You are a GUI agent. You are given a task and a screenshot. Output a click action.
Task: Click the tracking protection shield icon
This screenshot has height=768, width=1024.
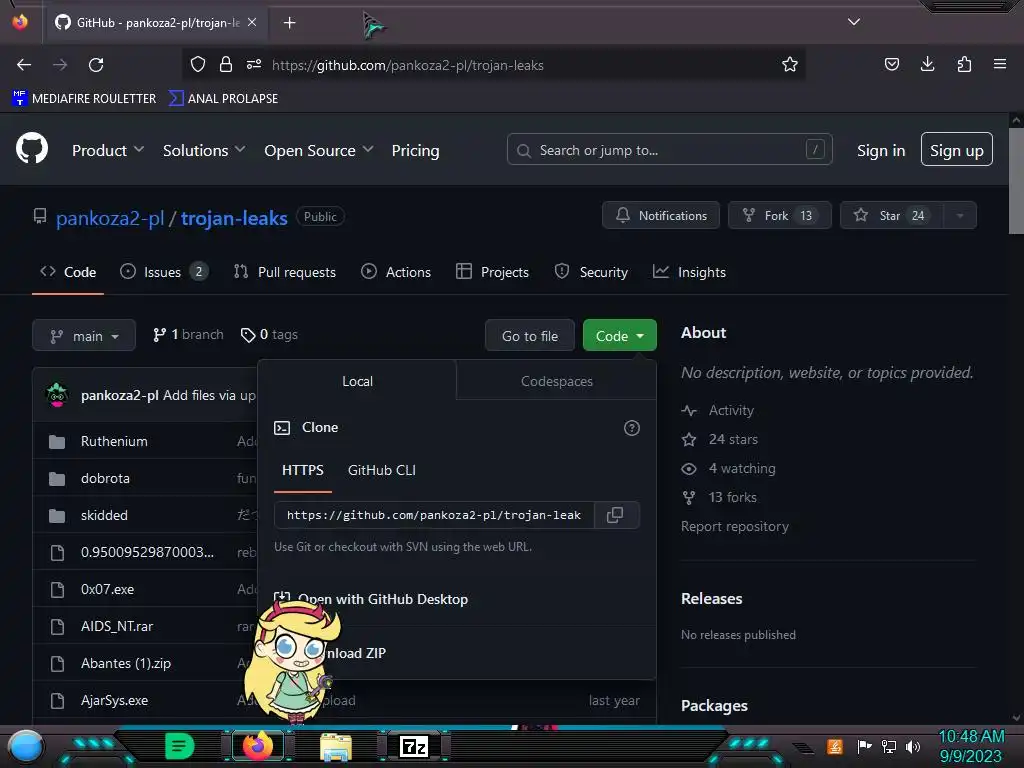click(x=198, y=64)
